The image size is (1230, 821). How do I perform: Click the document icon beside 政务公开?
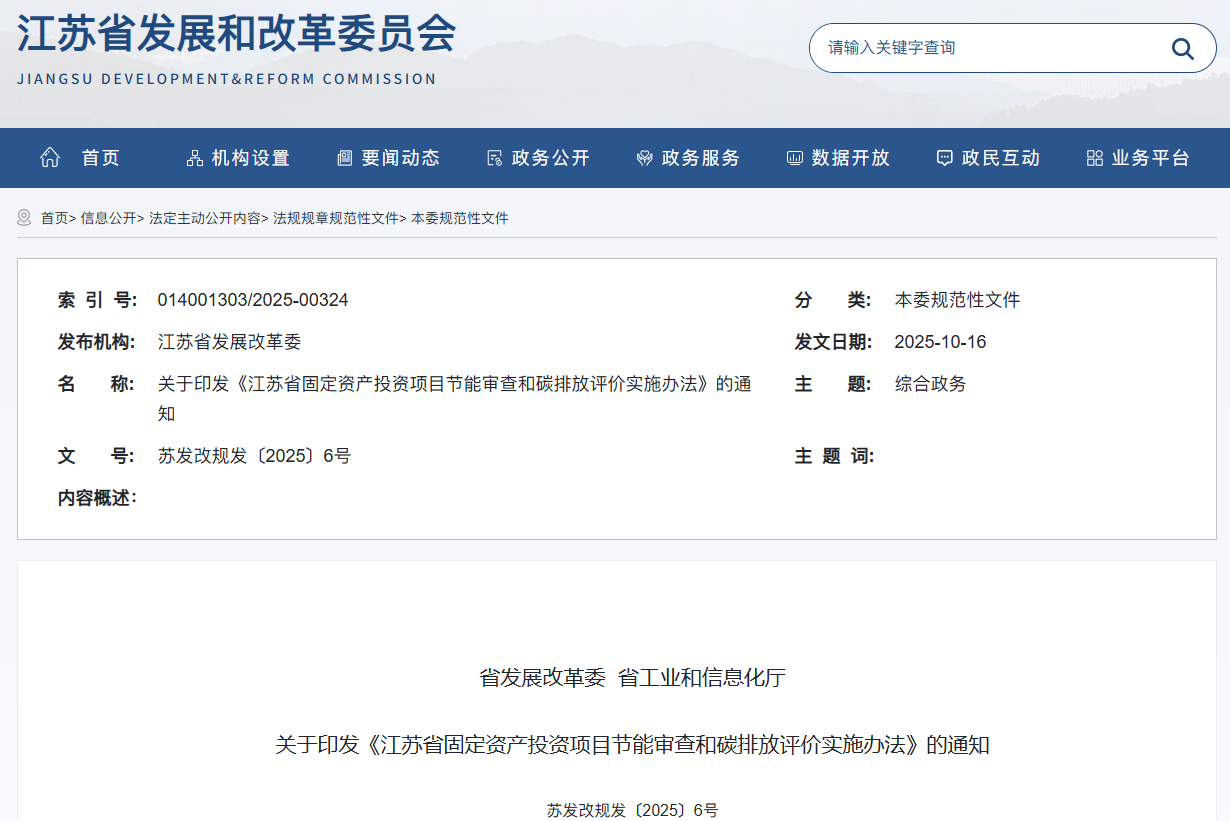pos(494,158)
